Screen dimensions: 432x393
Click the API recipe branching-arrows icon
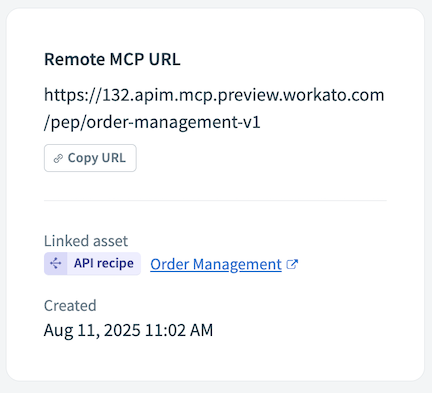(55, 264)
